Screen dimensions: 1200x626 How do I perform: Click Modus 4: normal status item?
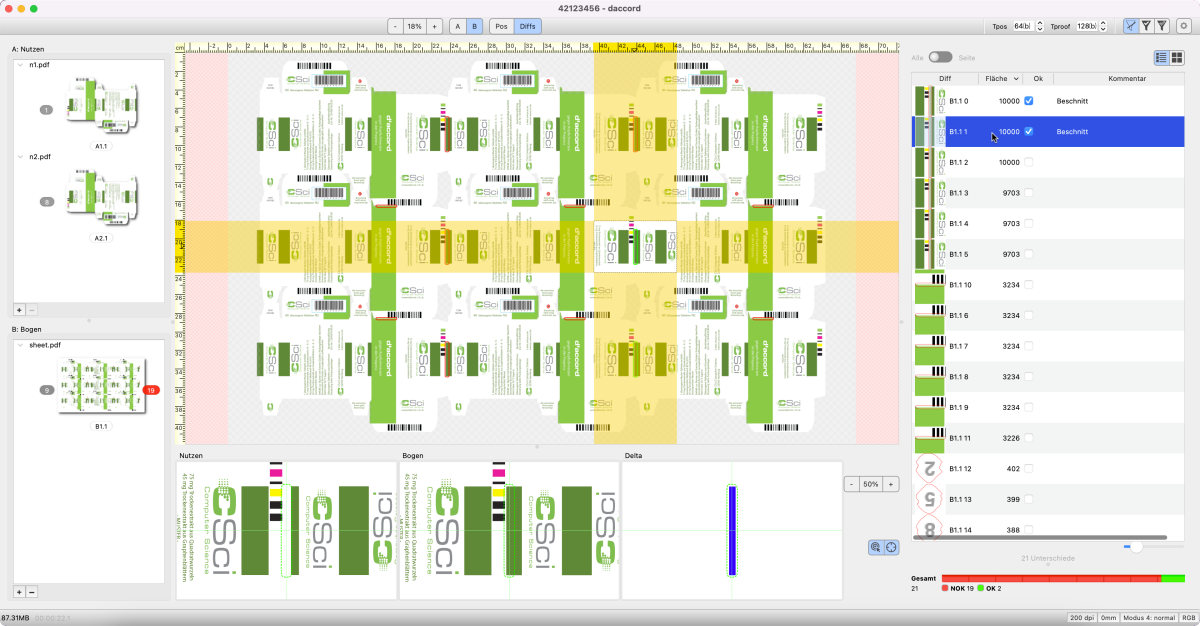pos(1149,619)
